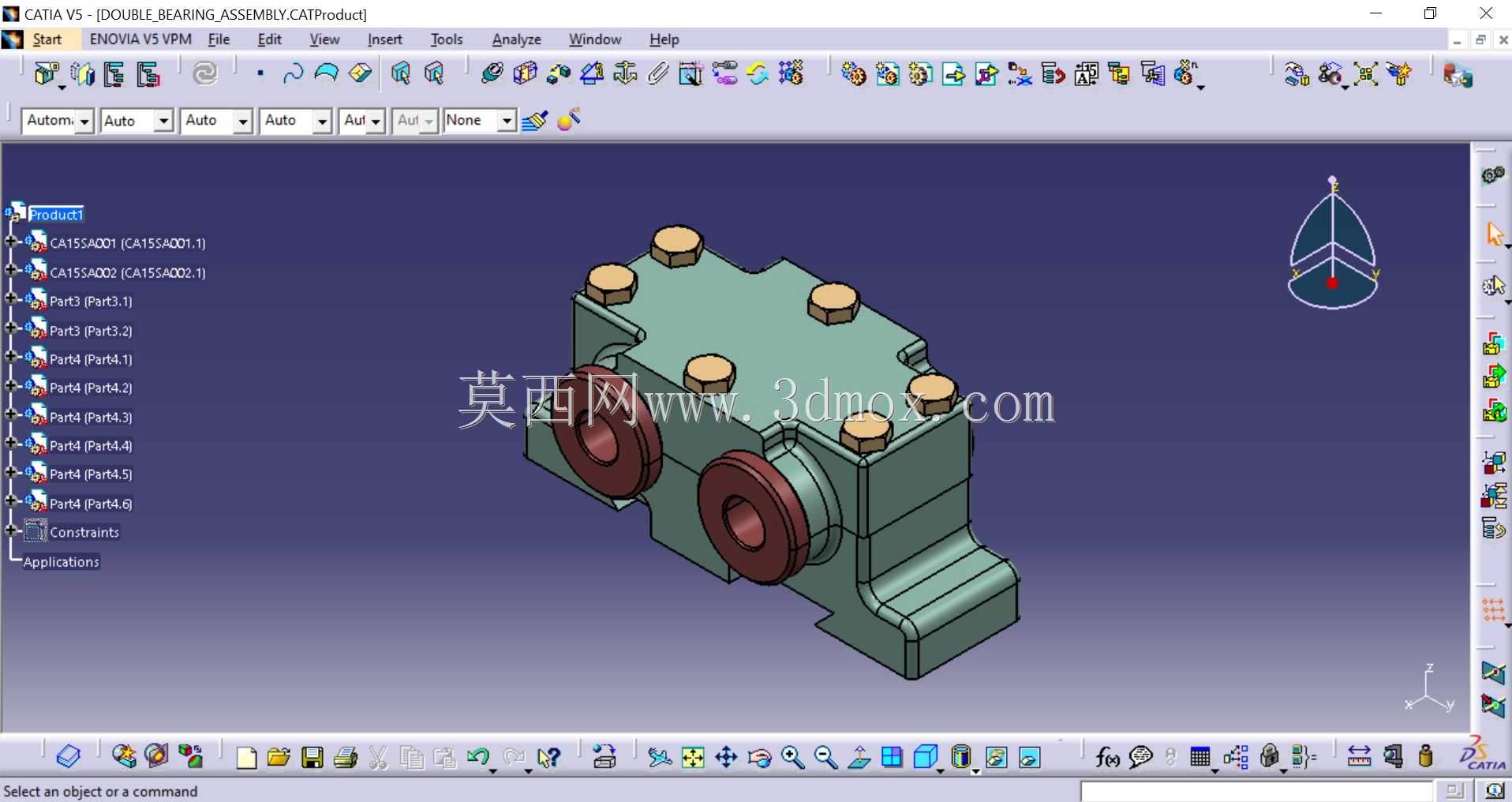This screenshot has width=1512, height=802.
Task: Toggle the Multi-View layout icon
Action: [892, 758]
